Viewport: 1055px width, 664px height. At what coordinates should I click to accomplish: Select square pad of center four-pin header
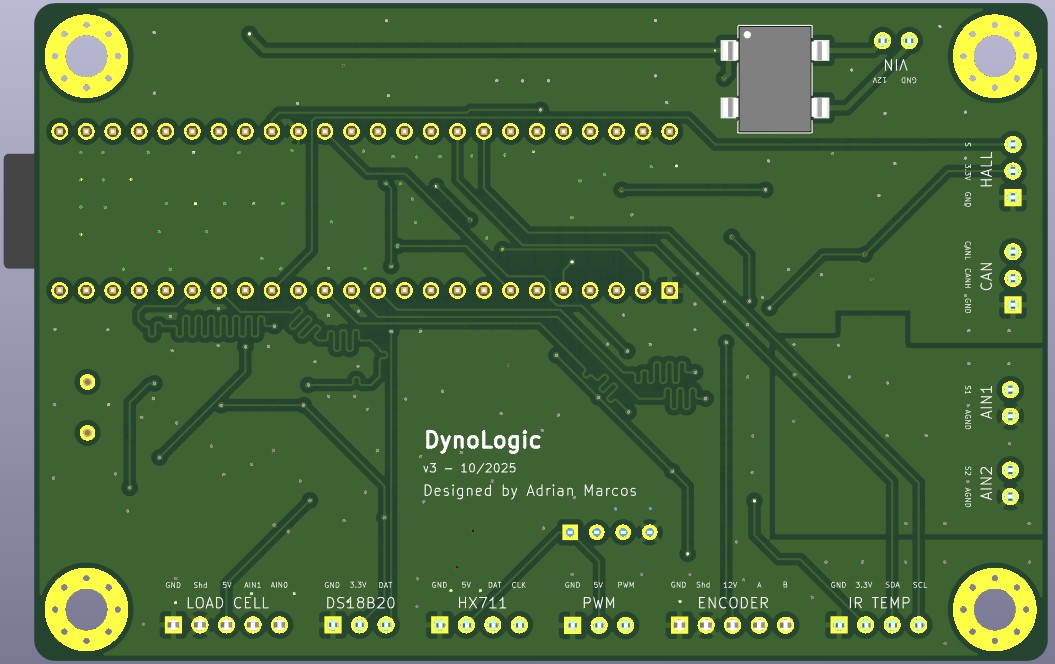pos(569,532)
